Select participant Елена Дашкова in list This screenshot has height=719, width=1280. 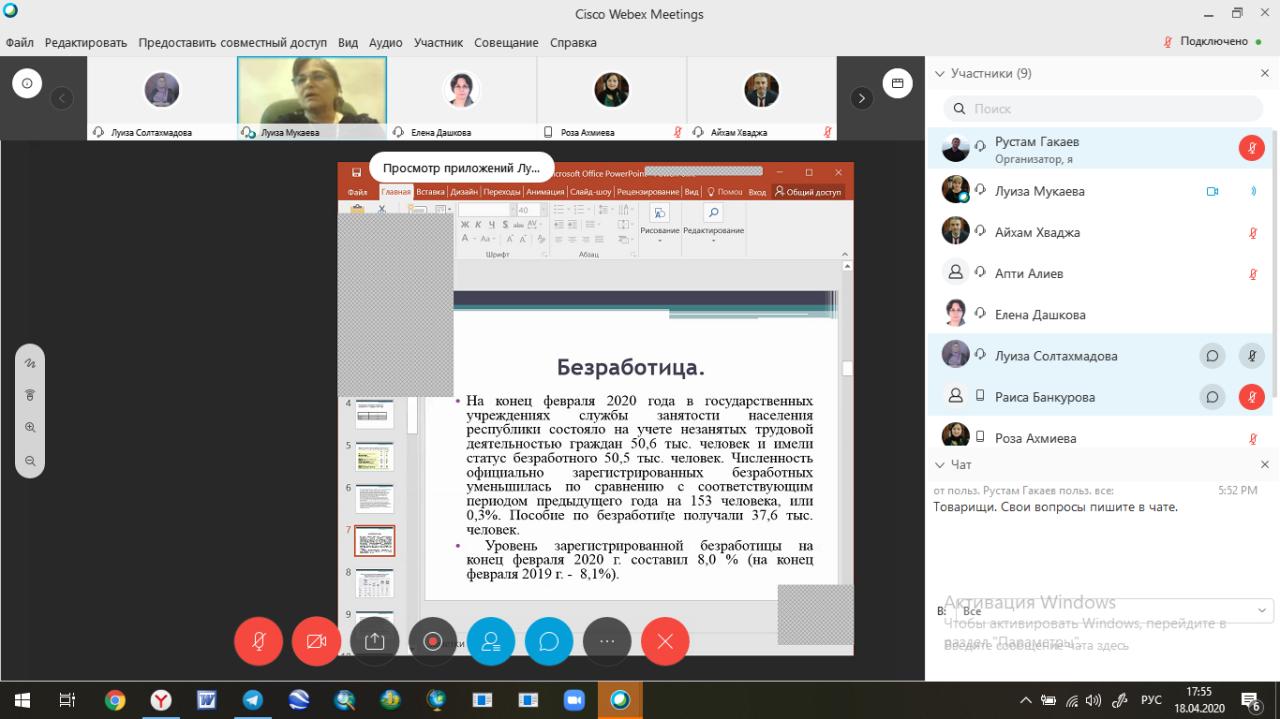click(1100, 315)
